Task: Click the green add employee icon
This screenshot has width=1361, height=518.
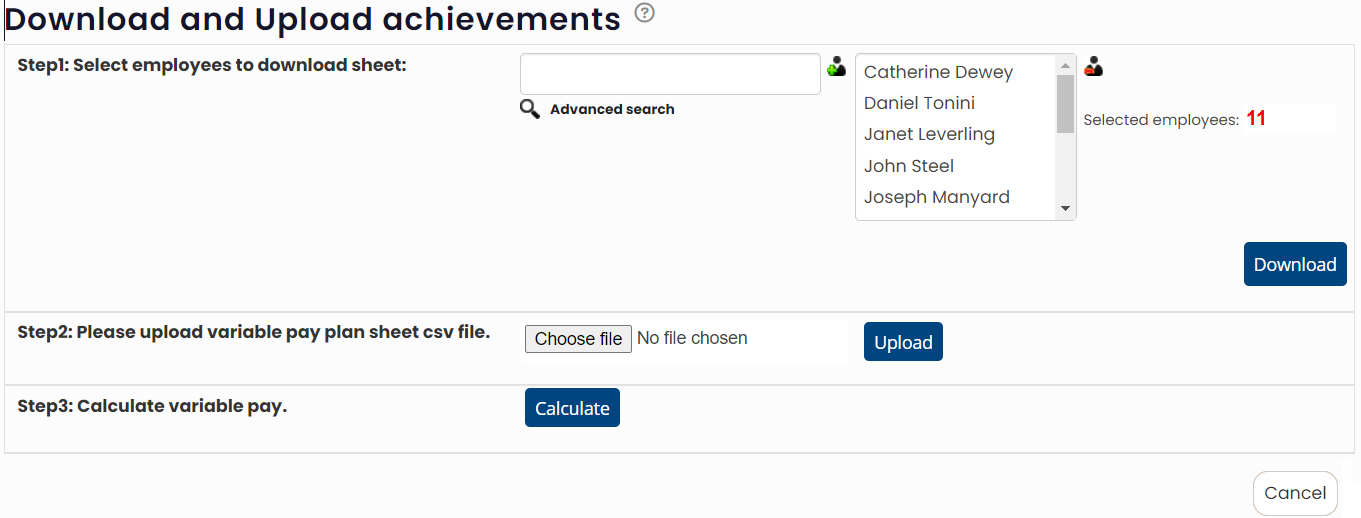Action: (837, 67)
